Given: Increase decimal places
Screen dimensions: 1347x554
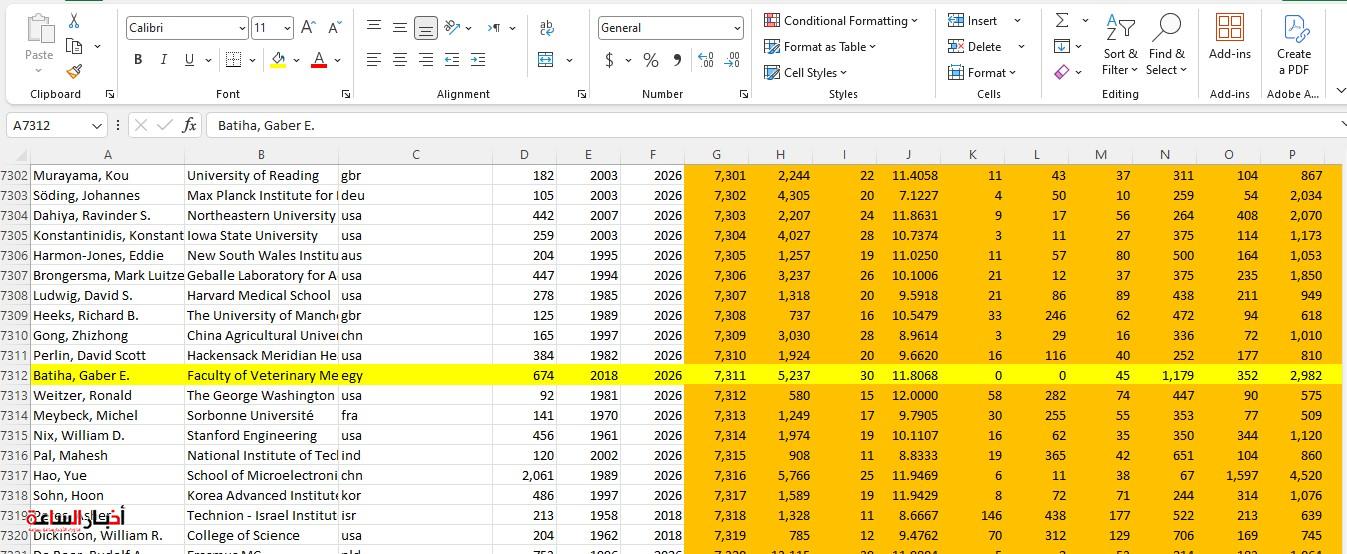Looking at the screenshot, I should [x=706, y=60].
